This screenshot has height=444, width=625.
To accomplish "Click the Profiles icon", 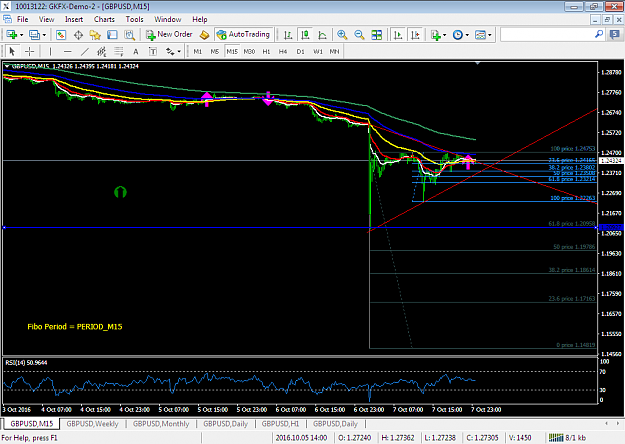I will (x=34, y=35).
